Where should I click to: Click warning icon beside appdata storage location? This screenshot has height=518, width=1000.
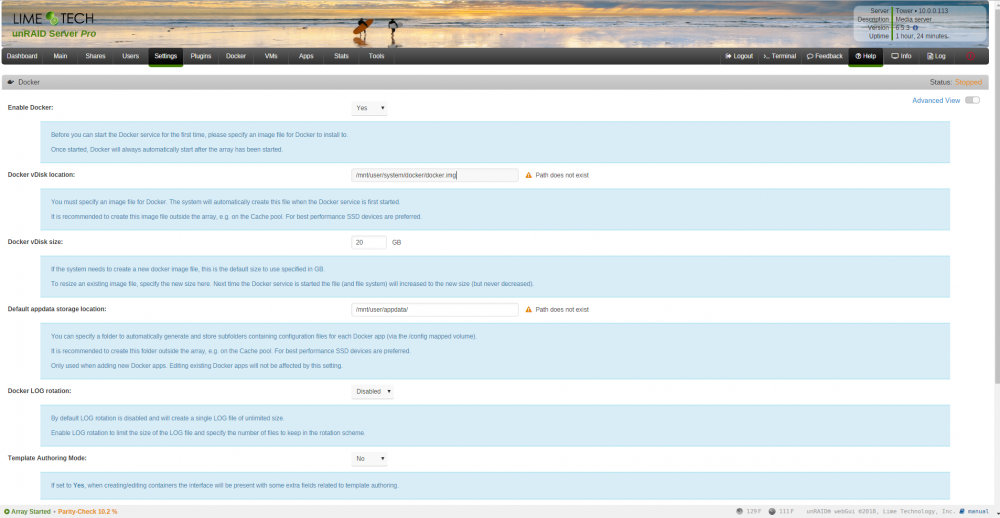click(x=528, y=309)
